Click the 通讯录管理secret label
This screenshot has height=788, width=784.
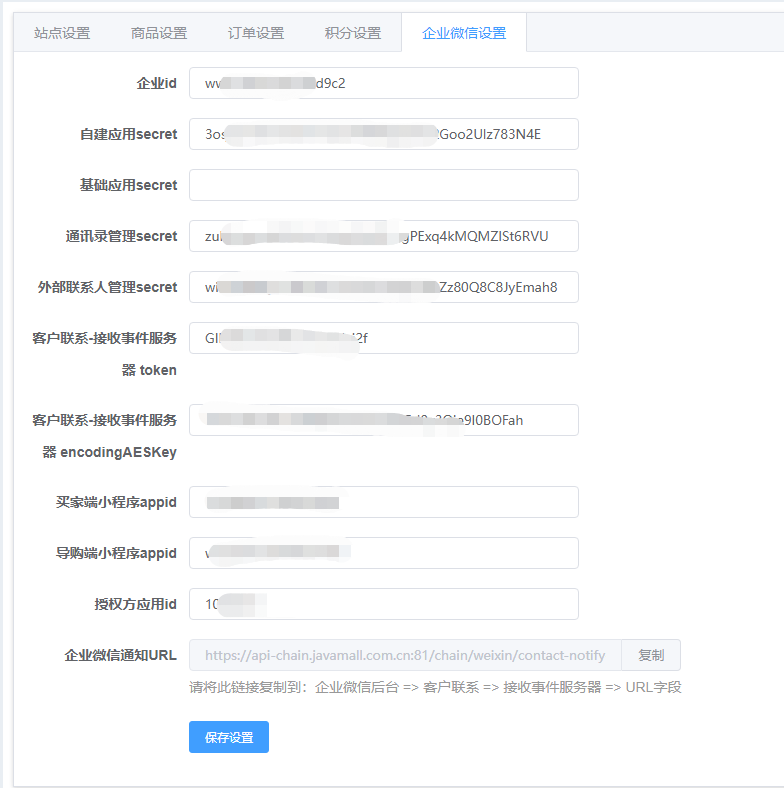click(x=122, y=236)
